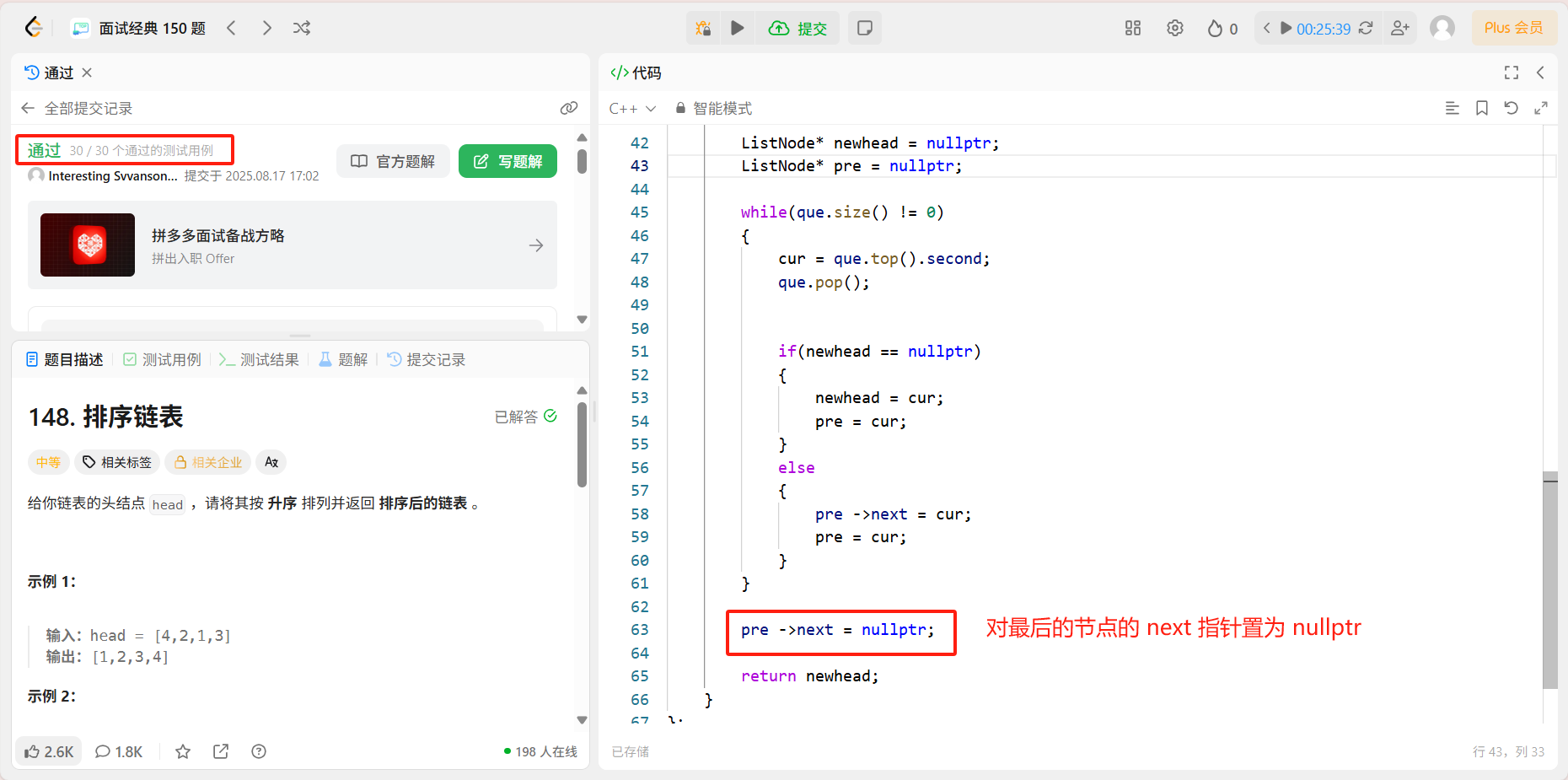Reset the code using the revert icon
This screenshot has height=780, width=1568.
(x=1512, y=108)
